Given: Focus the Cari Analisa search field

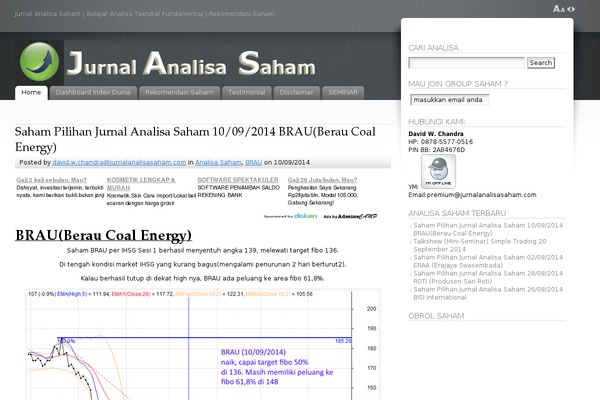Looking at the screenshot, I should (x=466, y=63).
